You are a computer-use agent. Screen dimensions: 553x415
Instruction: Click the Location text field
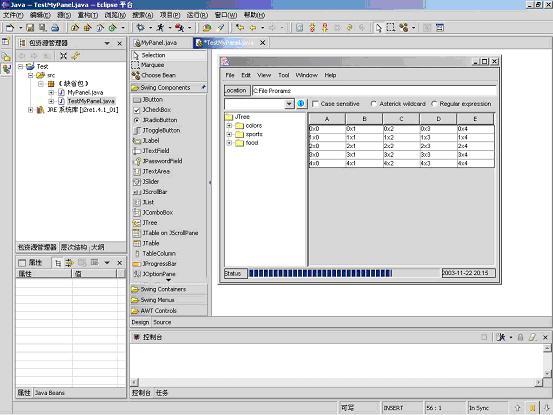click(374, 91)
